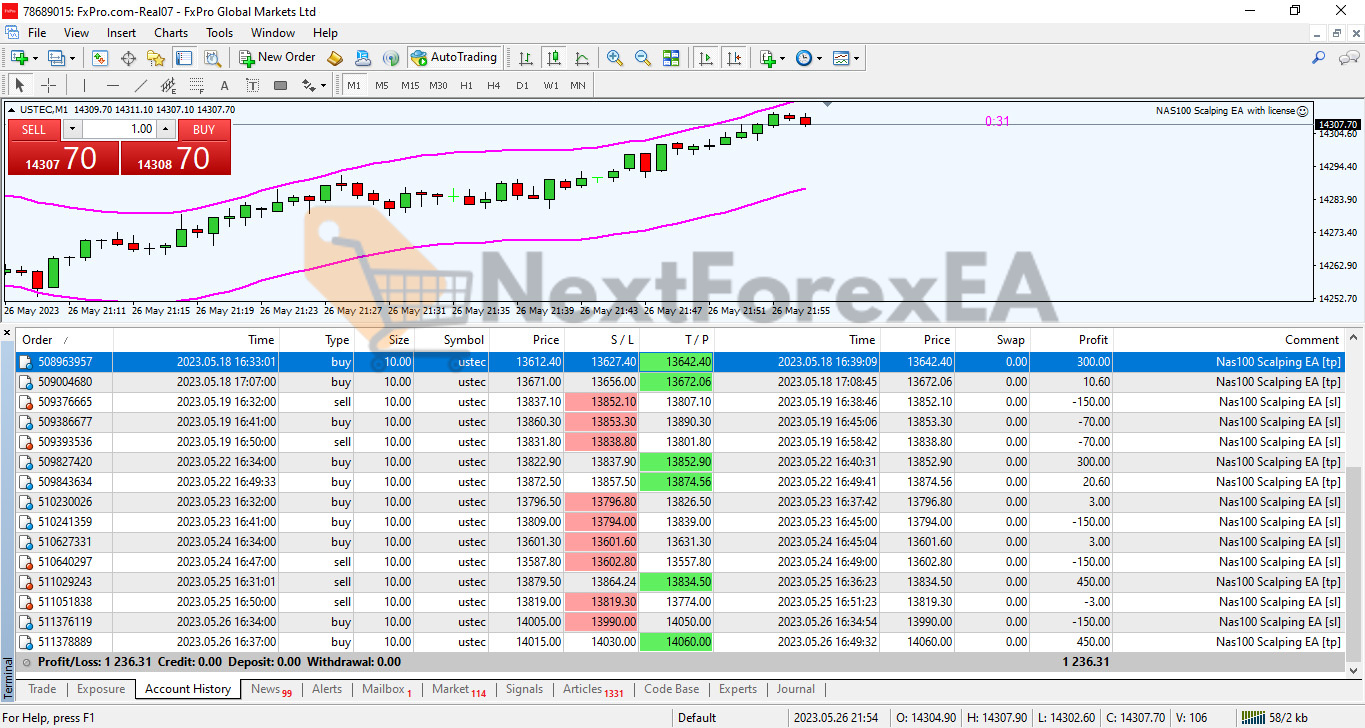
Task: Open the chart templates dropdown arrow
Action: [856, 58]
